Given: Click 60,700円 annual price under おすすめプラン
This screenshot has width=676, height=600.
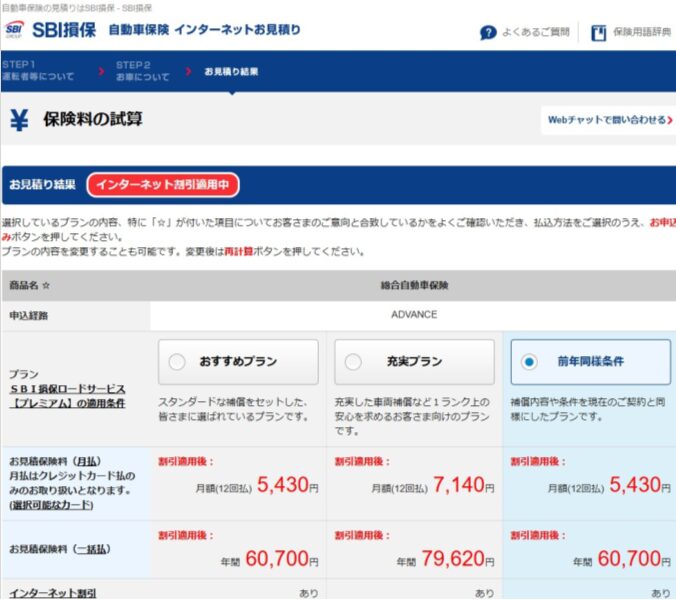Looking at the screenshot, I should click(x=282, y=559).
